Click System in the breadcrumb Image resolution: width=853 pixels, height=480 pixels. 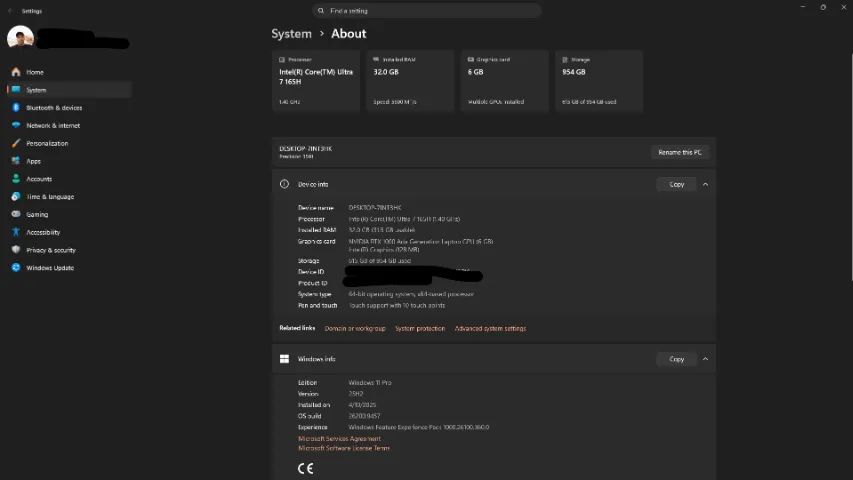[292, 34]
